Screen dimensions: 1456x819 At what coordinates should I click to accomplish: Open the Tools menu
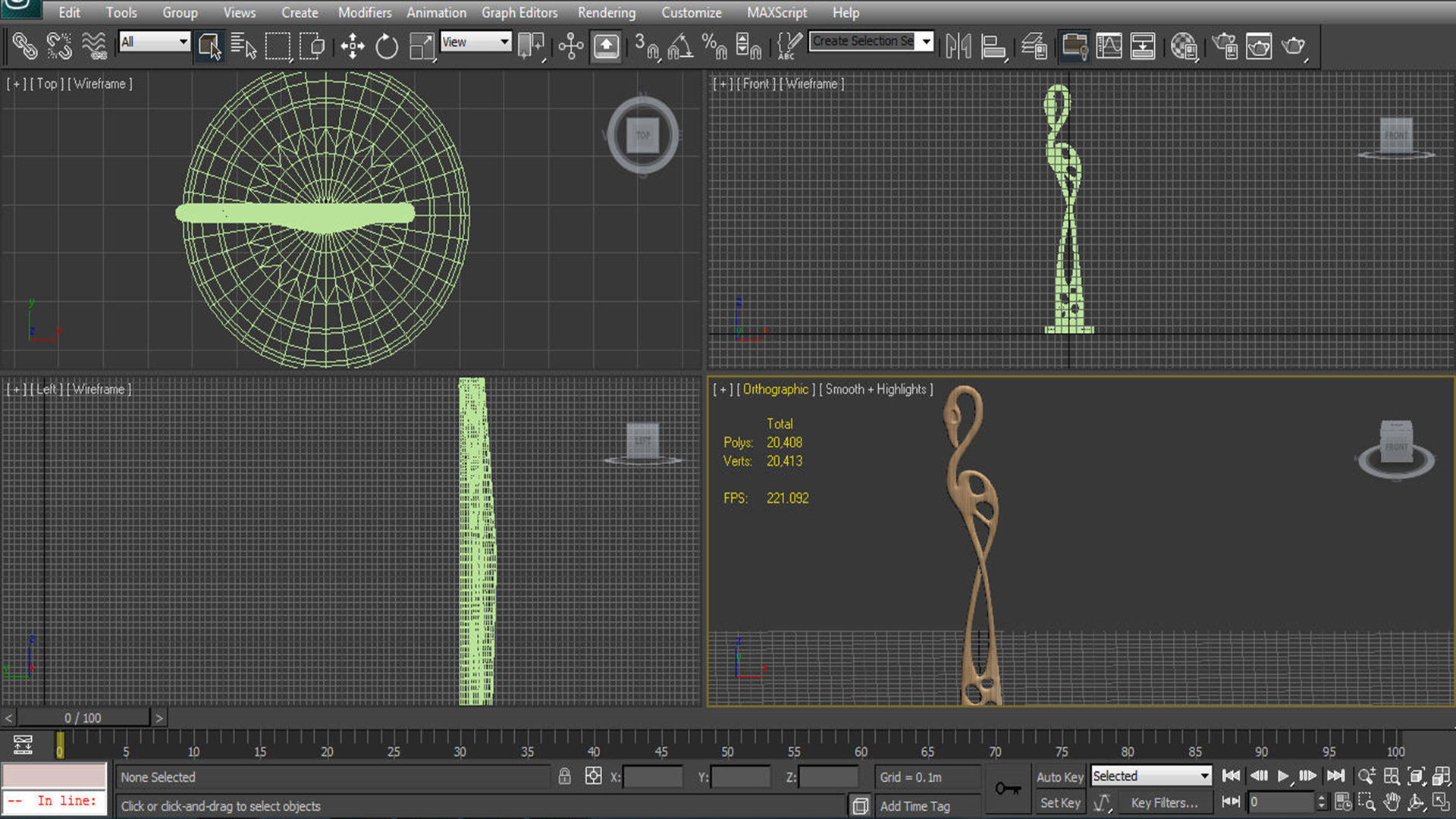[x=121, y=12]
